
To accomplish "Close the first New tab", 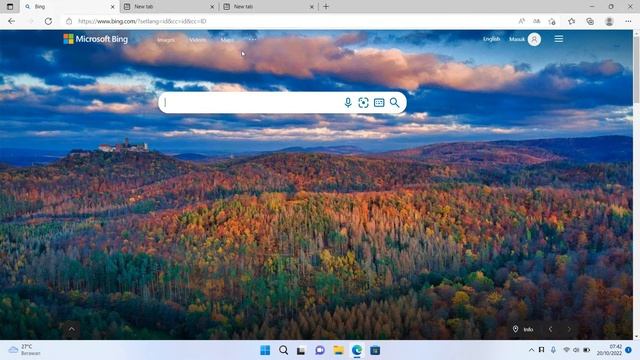I will (x=212, y=7).
